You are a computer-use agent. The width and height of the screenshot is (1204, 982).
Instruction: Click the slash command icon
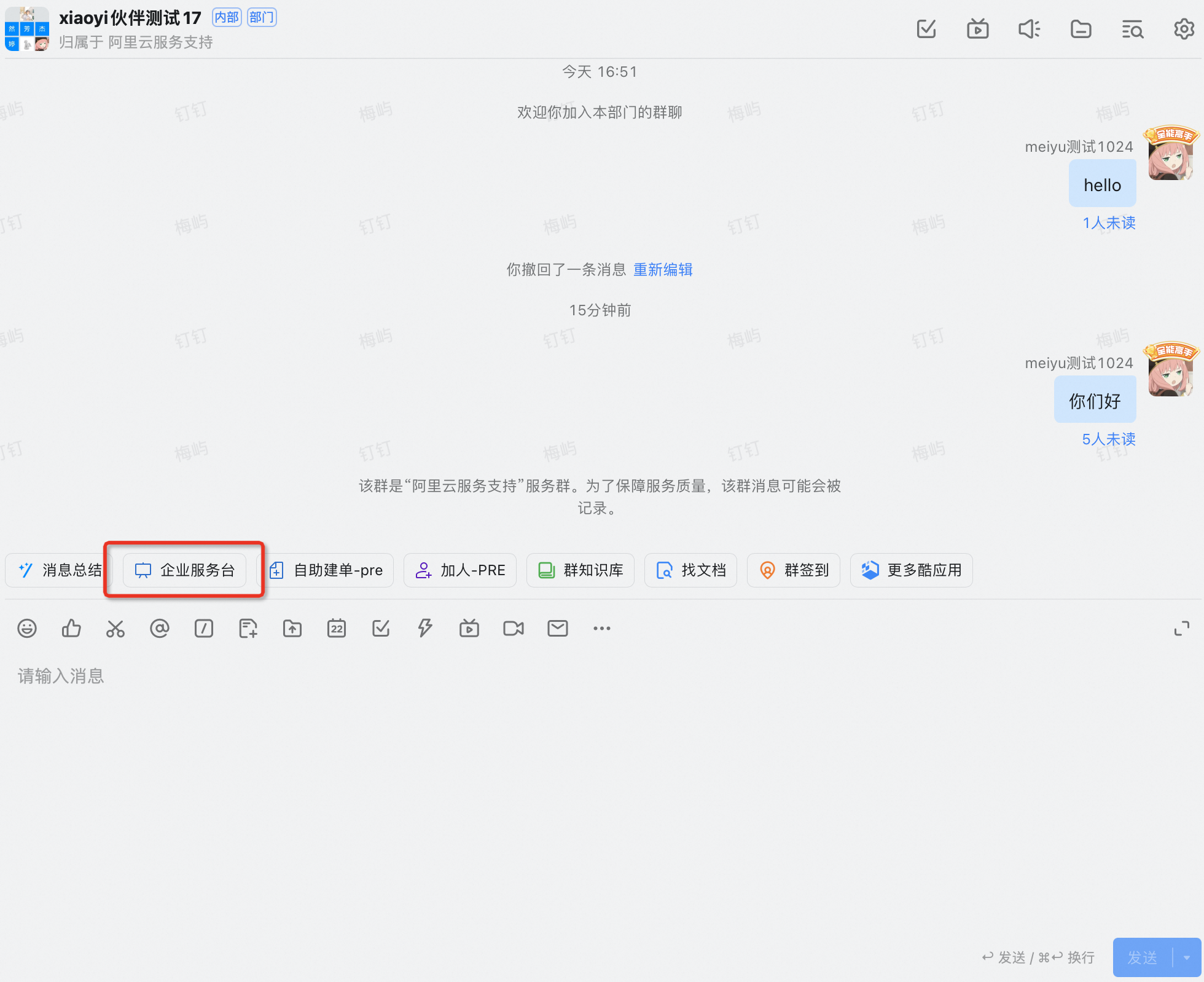click(204, 628)
